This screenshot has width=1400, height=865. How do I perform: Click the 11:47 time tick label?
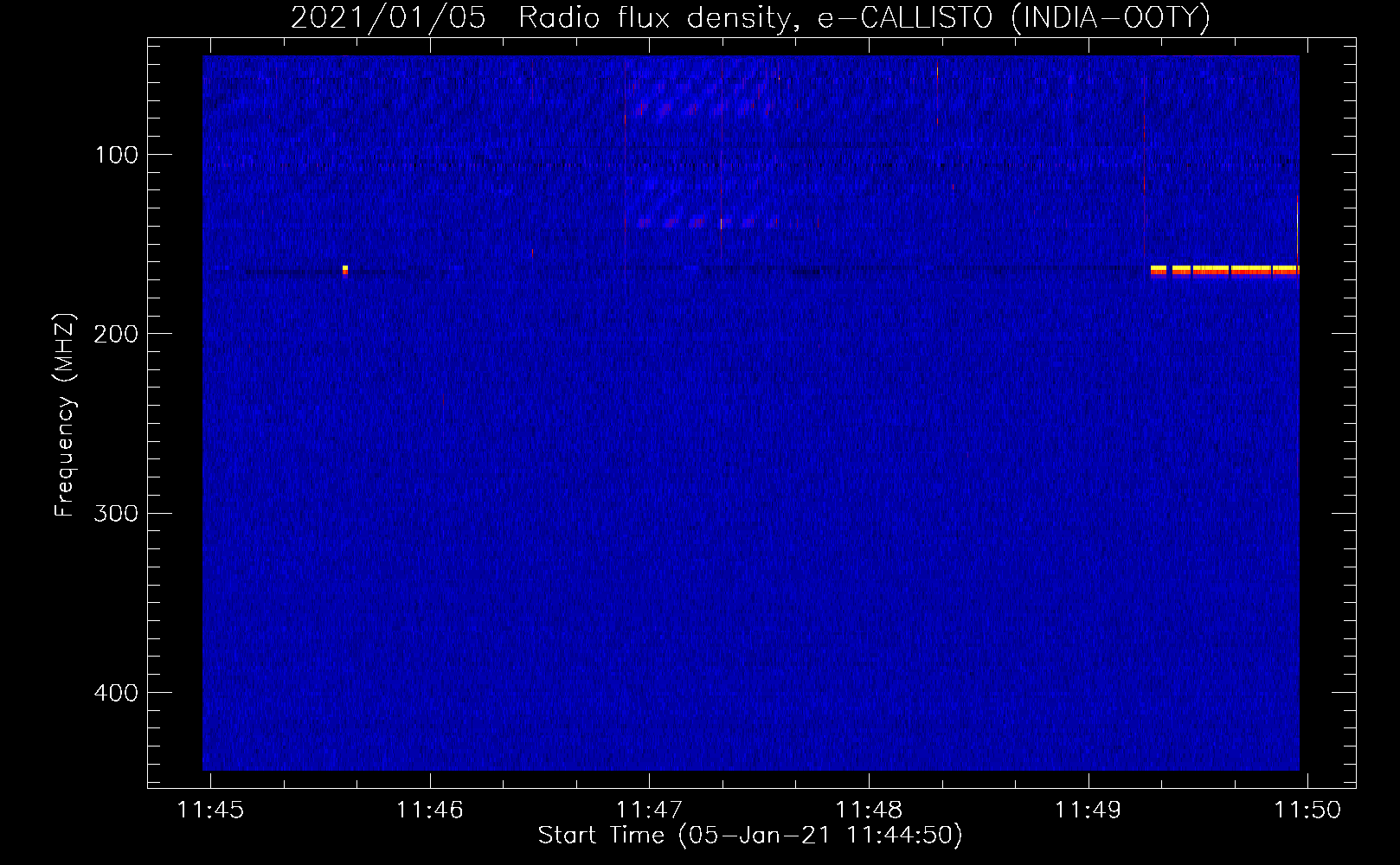649,810
